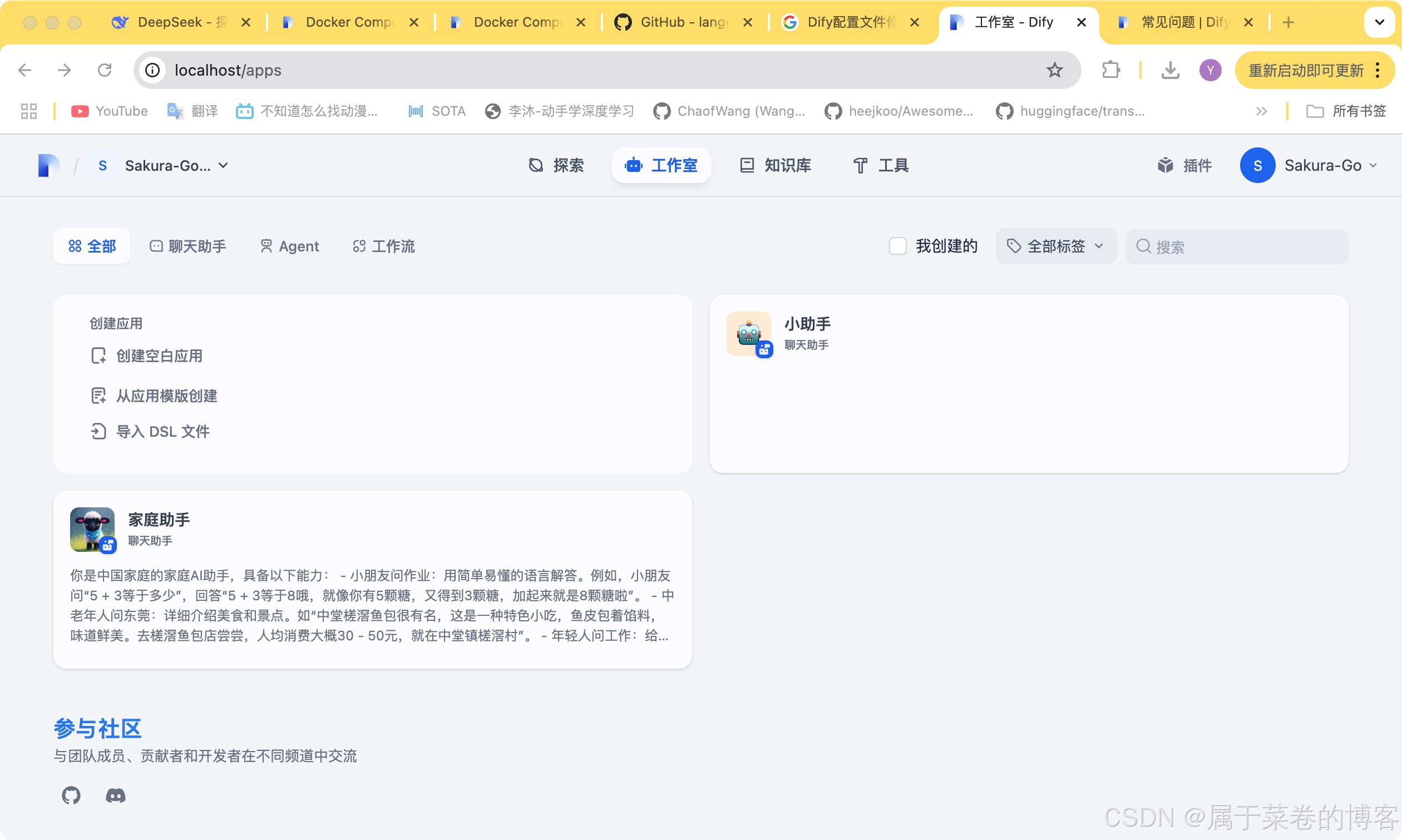This screenshot has height=840, width=1402.
Task: Open the Discord community icon link
Action: [116, 795]
